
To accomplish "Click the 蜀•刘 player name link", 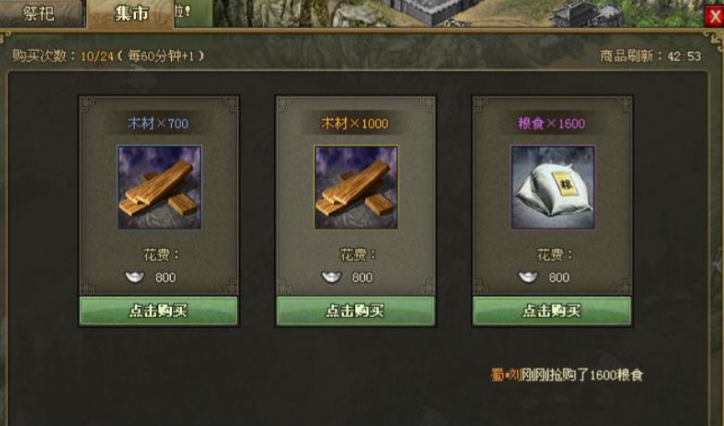I will (x=506, y=375).
